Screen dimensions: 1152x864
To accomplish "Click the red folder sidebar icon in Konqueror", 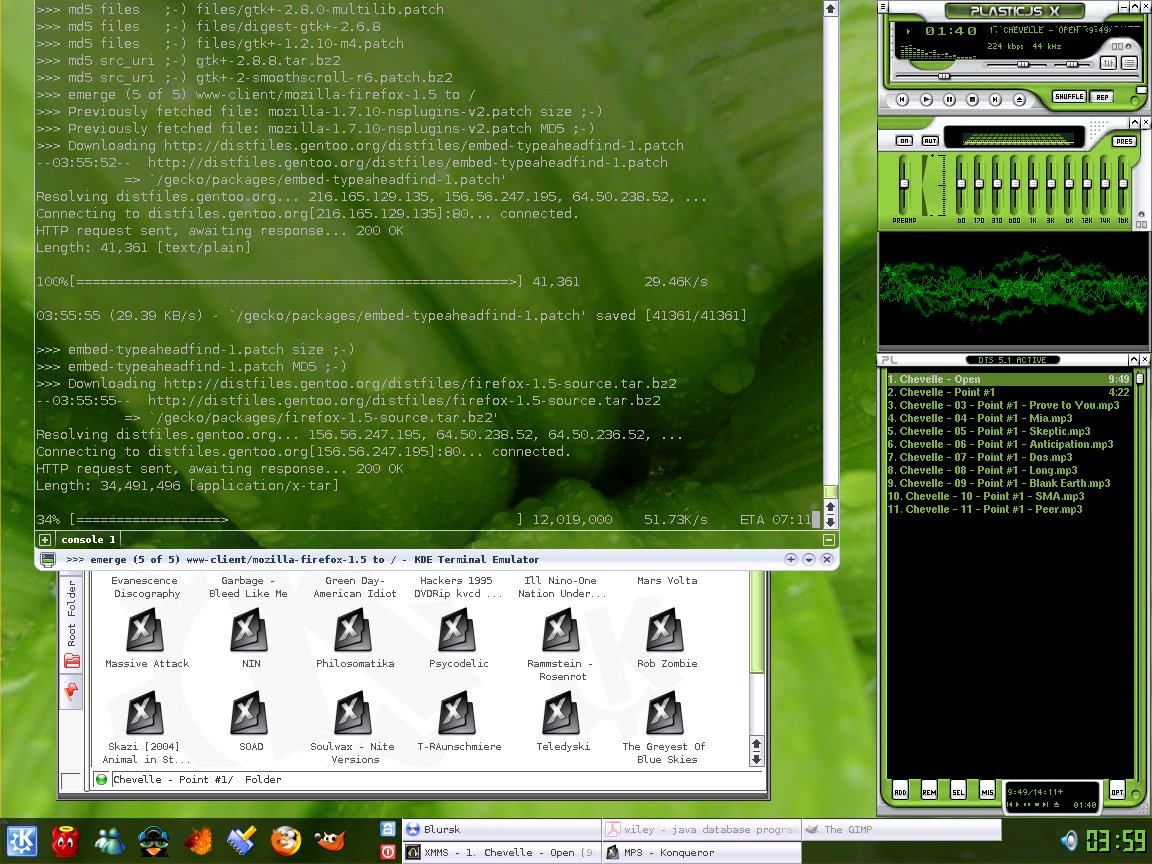I will tap(71, 661).
